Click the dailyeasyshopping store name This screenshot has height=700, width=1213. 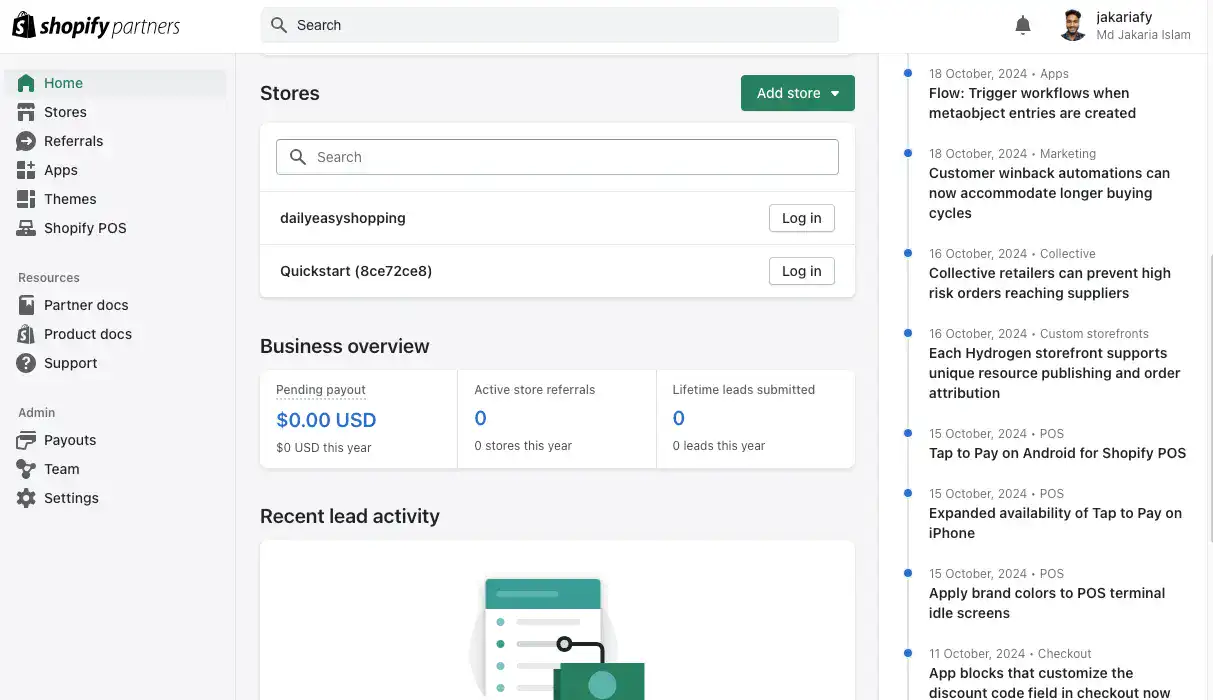(x=343, y=218)
